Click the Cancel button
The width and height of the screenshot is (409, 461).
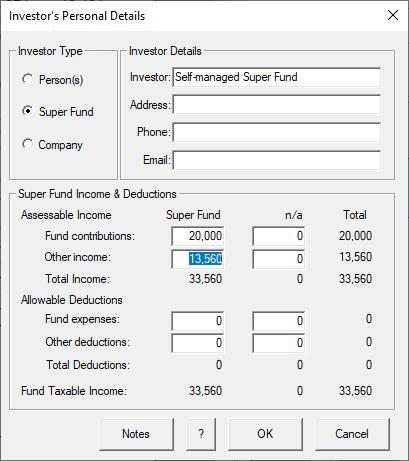(x=352, y=434)
